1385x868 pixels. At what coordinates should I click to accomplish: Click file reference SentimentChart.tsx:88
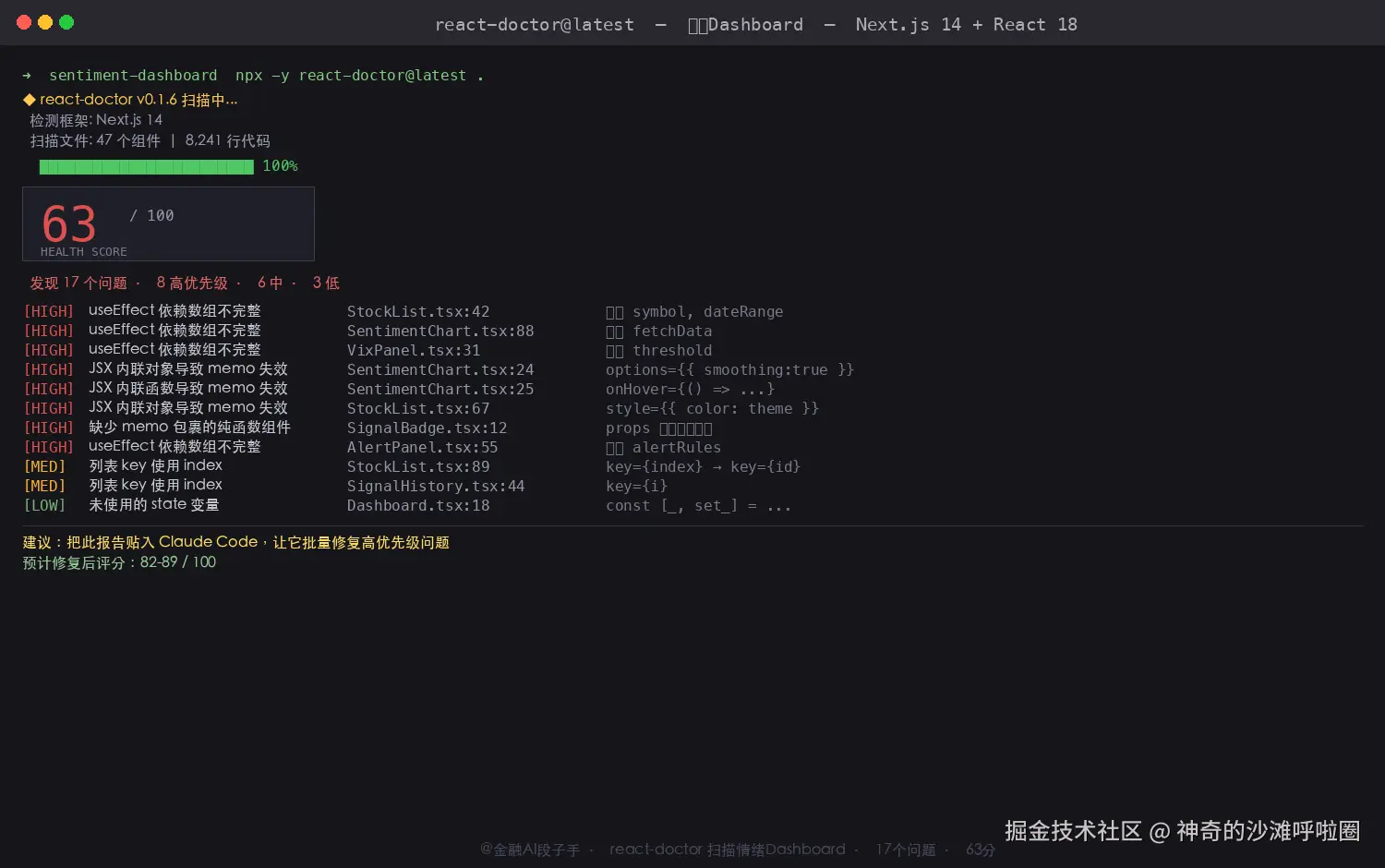pyautogui.click(x=440, y=332)
